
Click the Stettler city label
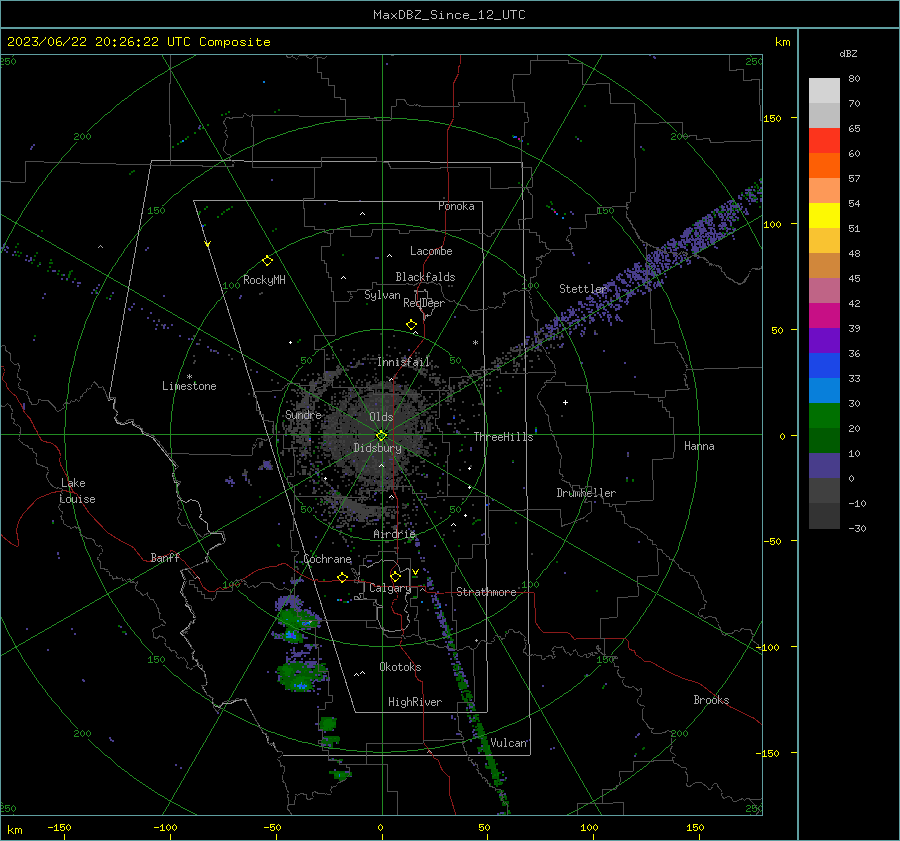tap(583, 289)
